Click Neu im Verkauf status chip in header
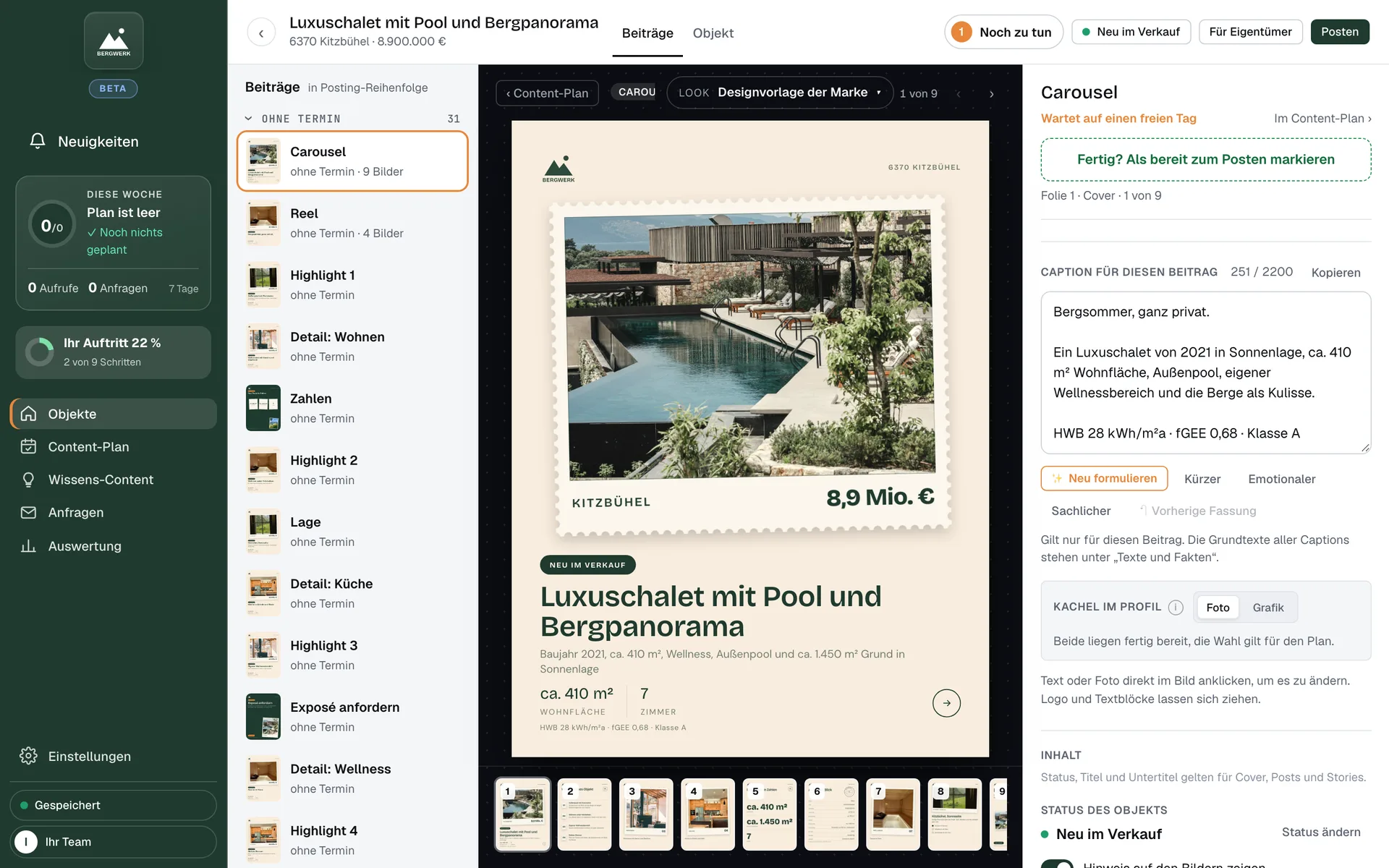 1131,32
